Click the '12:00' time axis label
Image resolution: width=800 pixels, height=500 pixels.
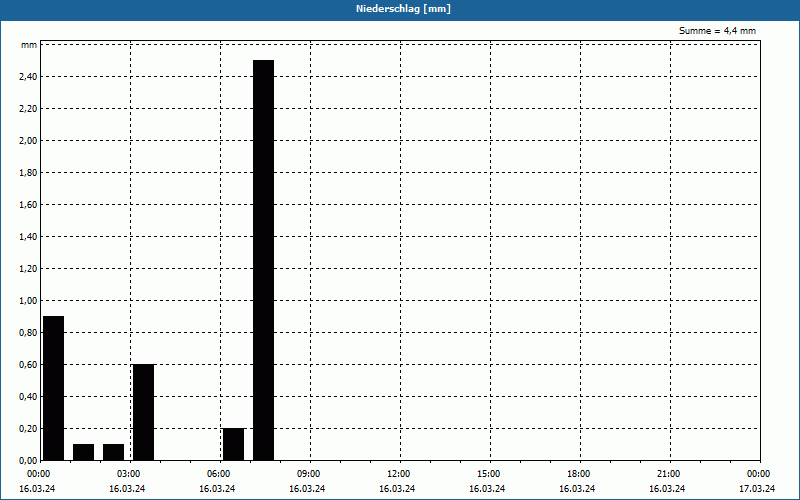click(x=398, y=474)
